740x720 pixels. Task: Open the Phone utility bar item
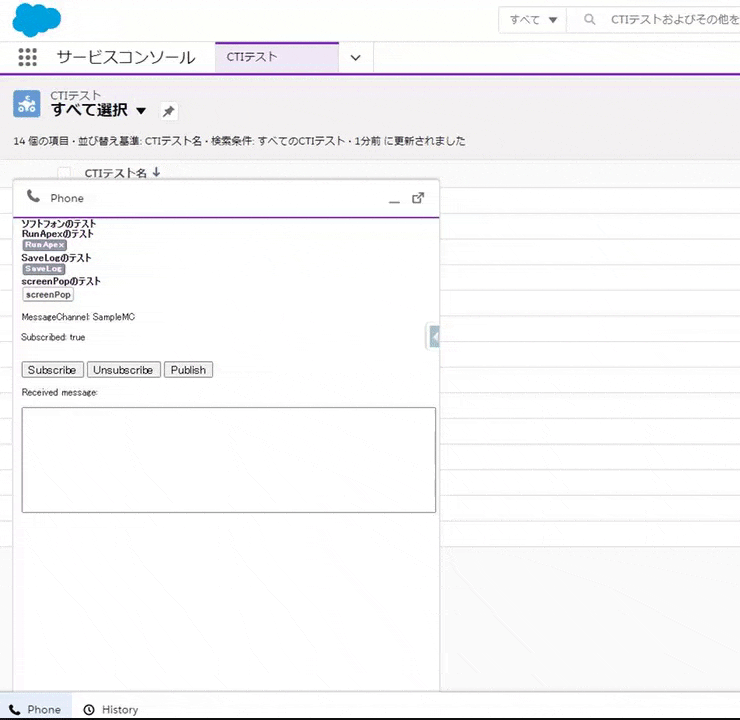[35, 709]
